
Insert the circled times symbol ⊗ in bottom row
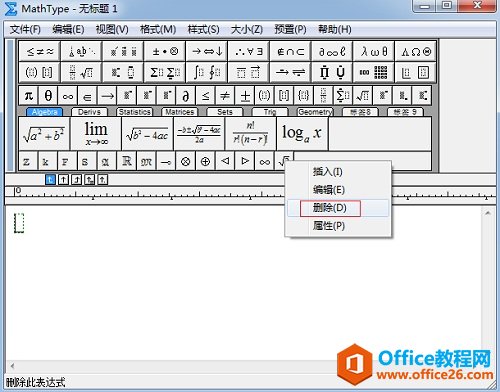coord(186,161)
